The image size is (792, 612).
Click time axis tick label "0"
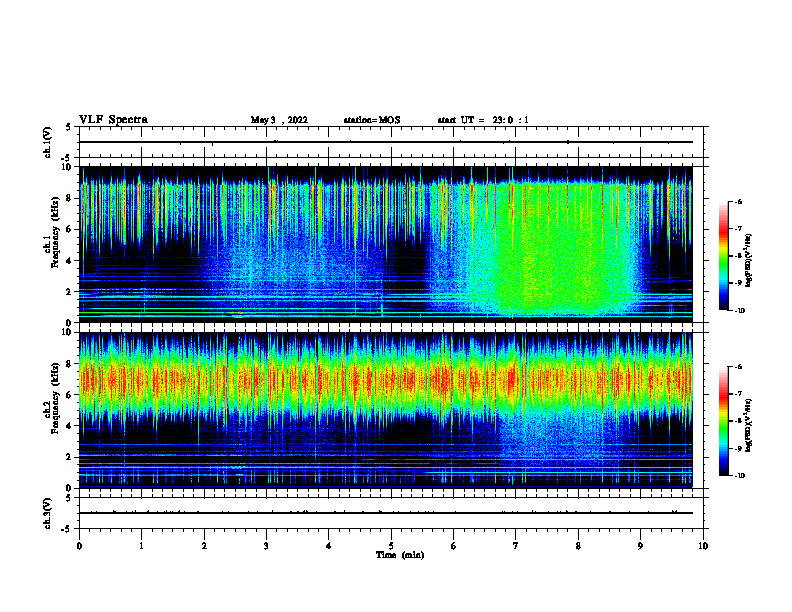(79, 546)
